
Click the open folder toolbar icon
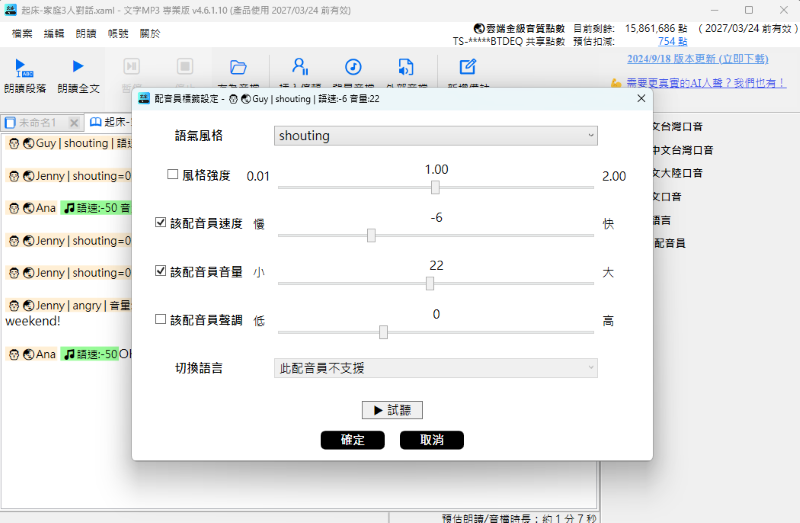coord(238,67)
